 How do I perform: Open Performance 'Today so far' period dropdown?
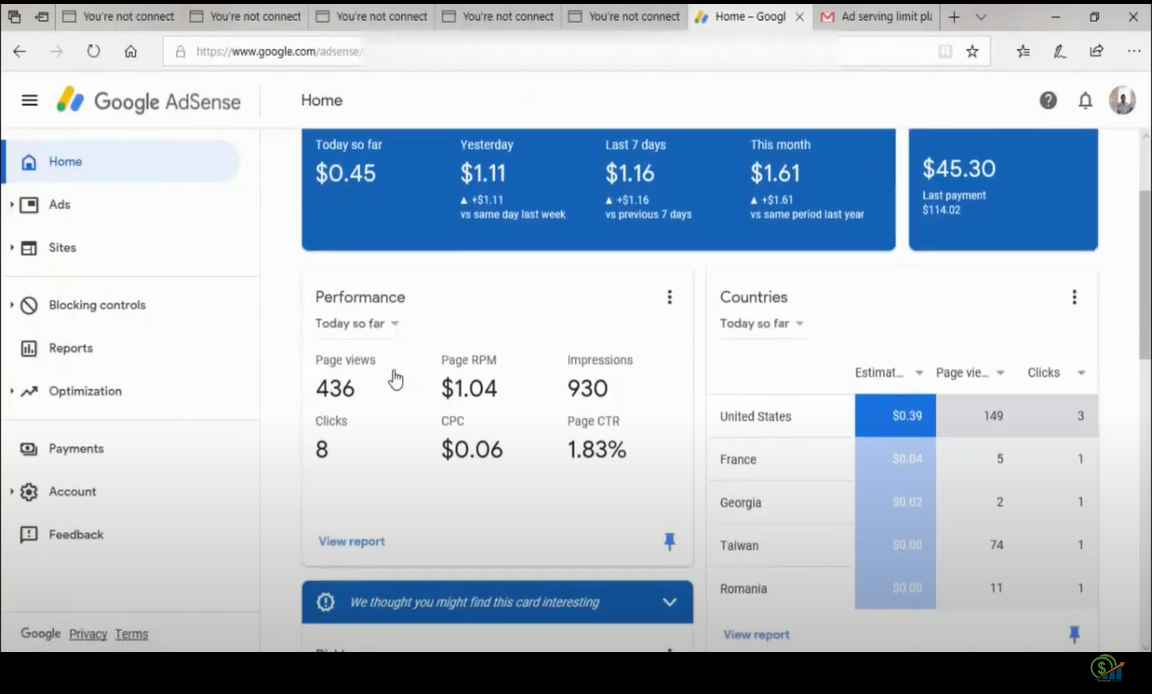pyautogui.click(x=358, y=323)
